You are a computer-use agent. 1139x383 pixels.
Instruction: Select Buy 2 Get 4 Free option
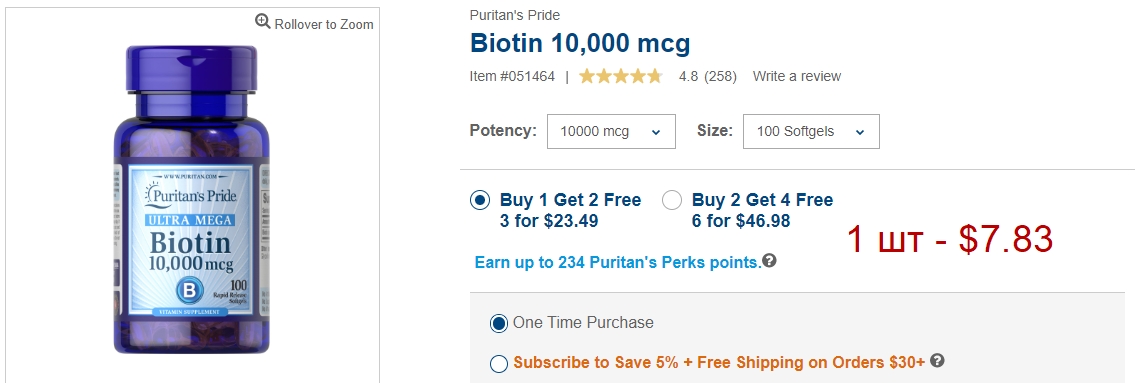[x=672, y=201]
